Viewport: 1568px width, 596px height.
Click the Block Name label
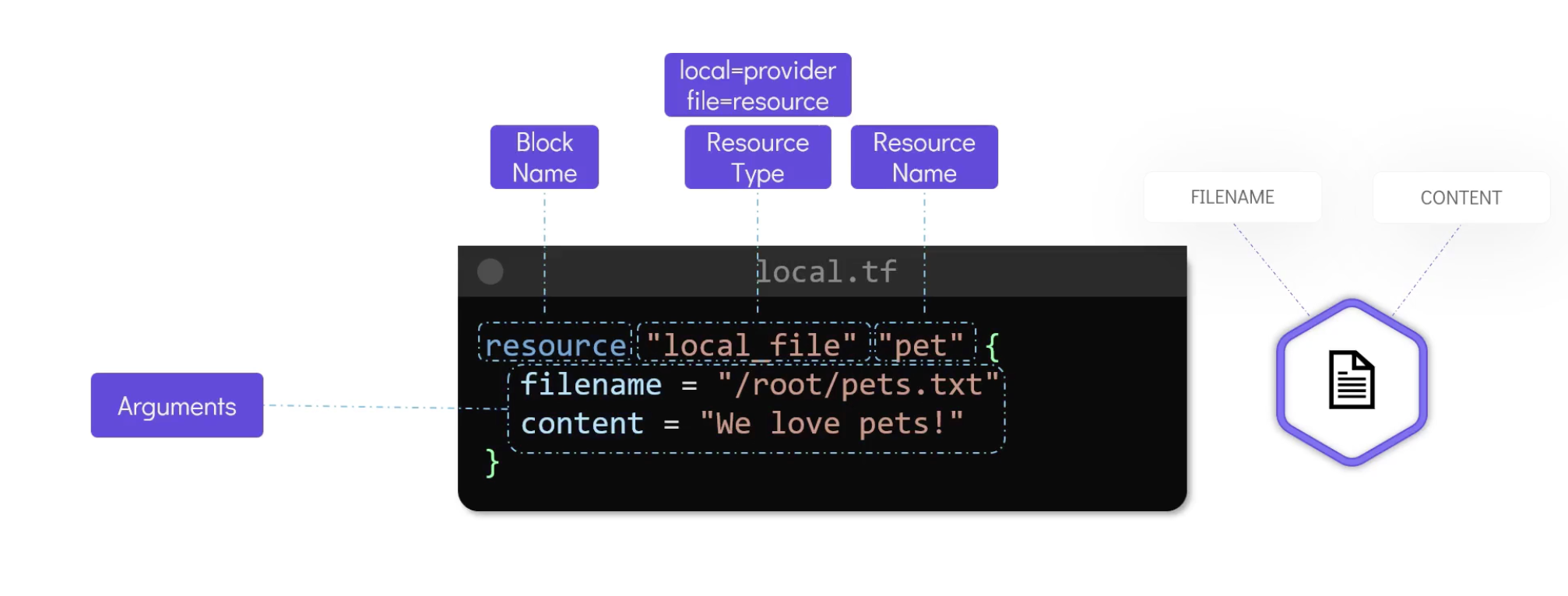(x=544, y=157)
